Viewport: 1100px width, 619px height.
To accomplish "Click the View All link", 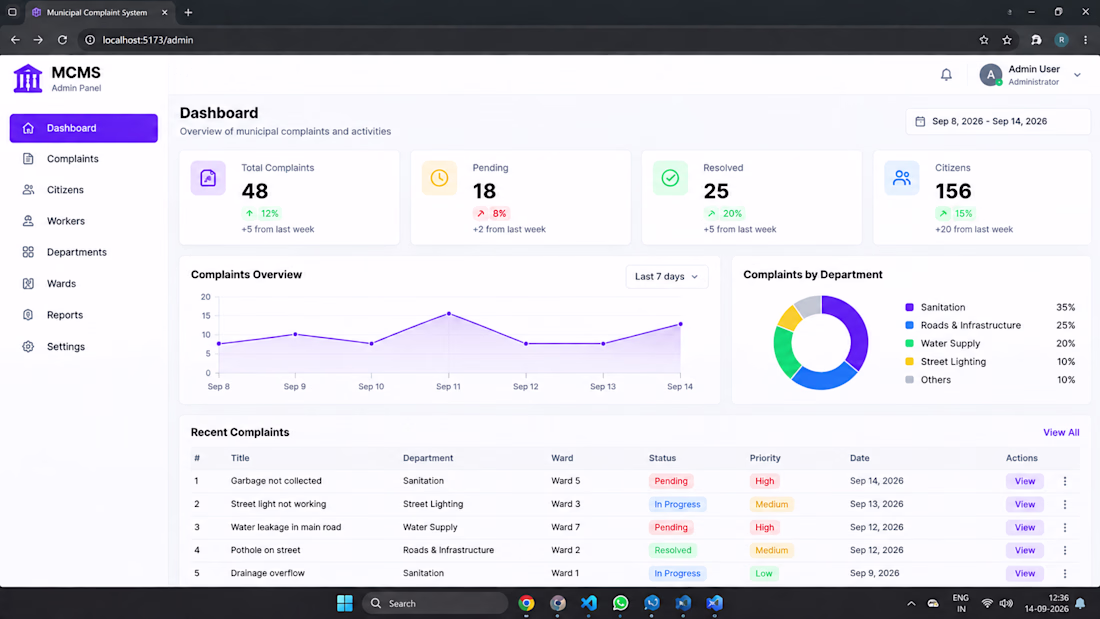I will coord(1061,432).
